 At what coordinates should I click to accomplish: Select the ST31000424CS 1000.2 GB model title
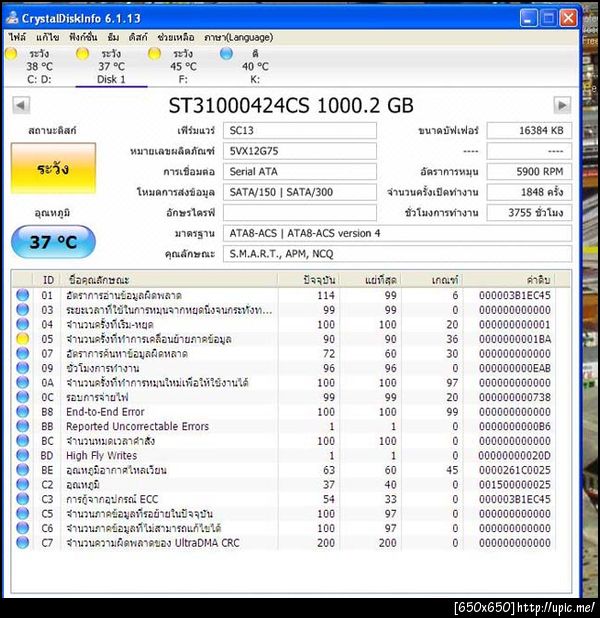291,105
